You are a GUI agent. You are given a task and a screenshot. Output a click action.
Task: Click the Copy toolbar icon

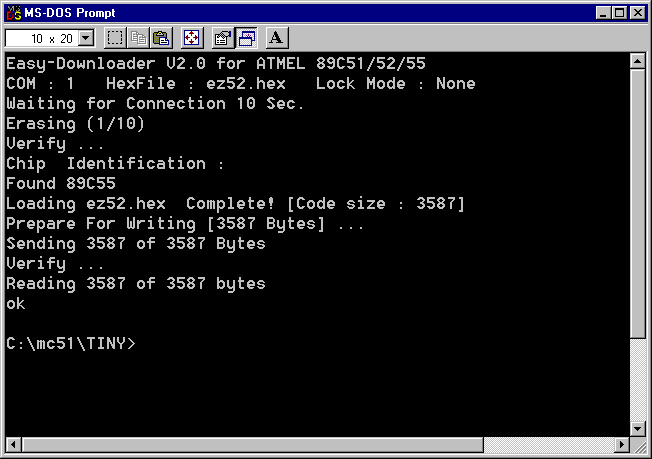click(138, 38)
